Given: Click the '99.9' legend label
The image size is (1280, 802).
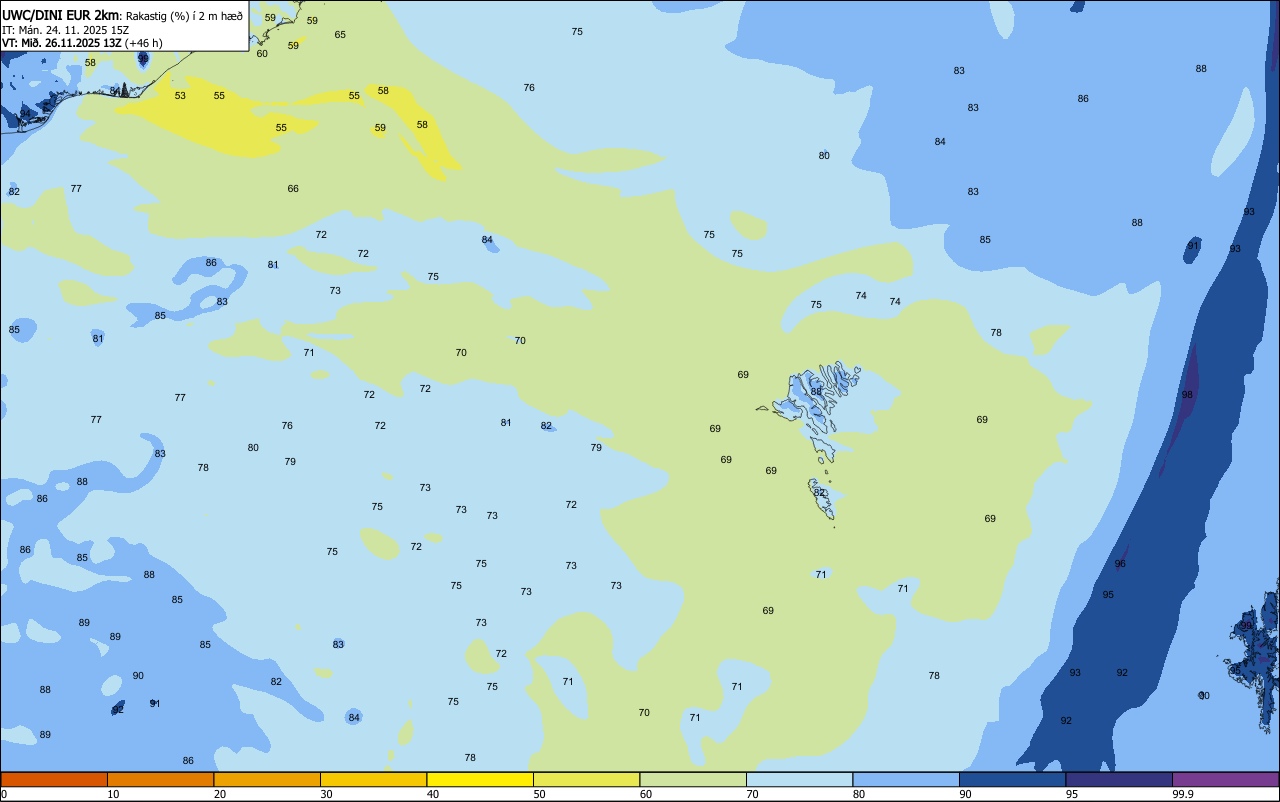Looking at the screenshot, I should (x=1182, y=794).
